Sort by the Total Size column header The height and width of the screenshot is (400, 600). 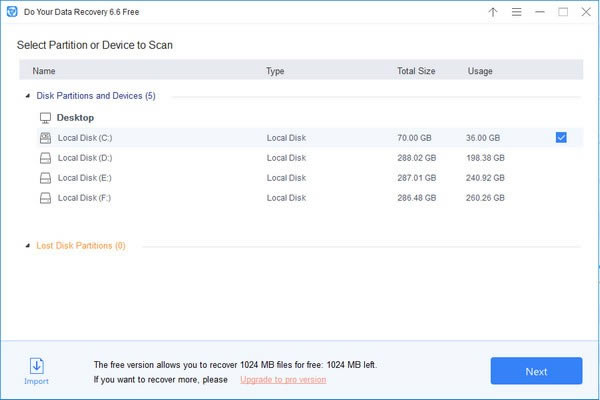(416, 72)
